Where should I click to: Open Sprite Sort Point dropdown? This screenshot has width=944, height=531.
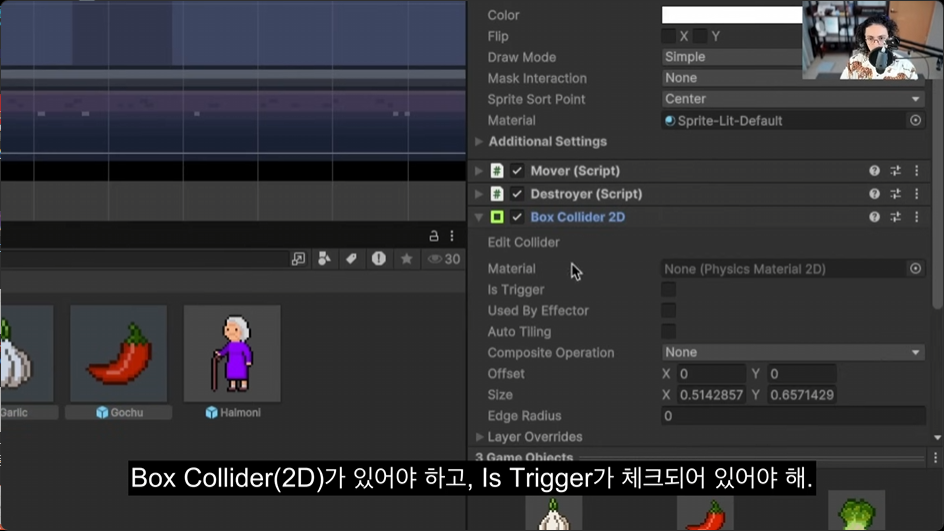click(793, 99)
